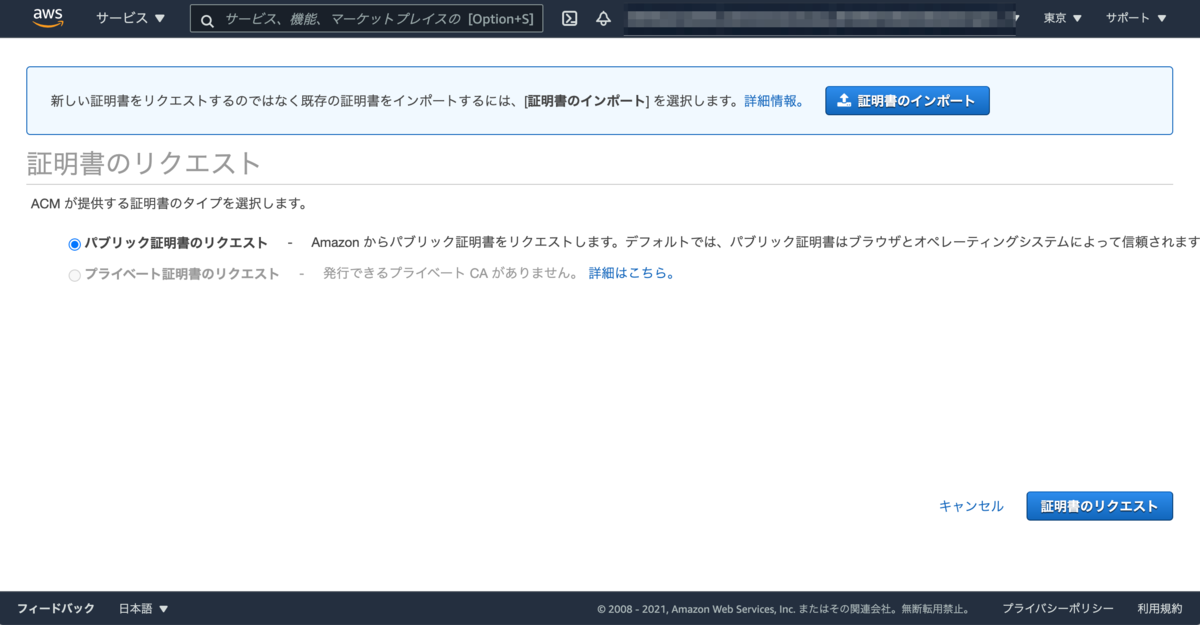This screenshot has height=625, width=1200.
Task: Open the 日本語 language dropdown
Action: click(143, 608)
